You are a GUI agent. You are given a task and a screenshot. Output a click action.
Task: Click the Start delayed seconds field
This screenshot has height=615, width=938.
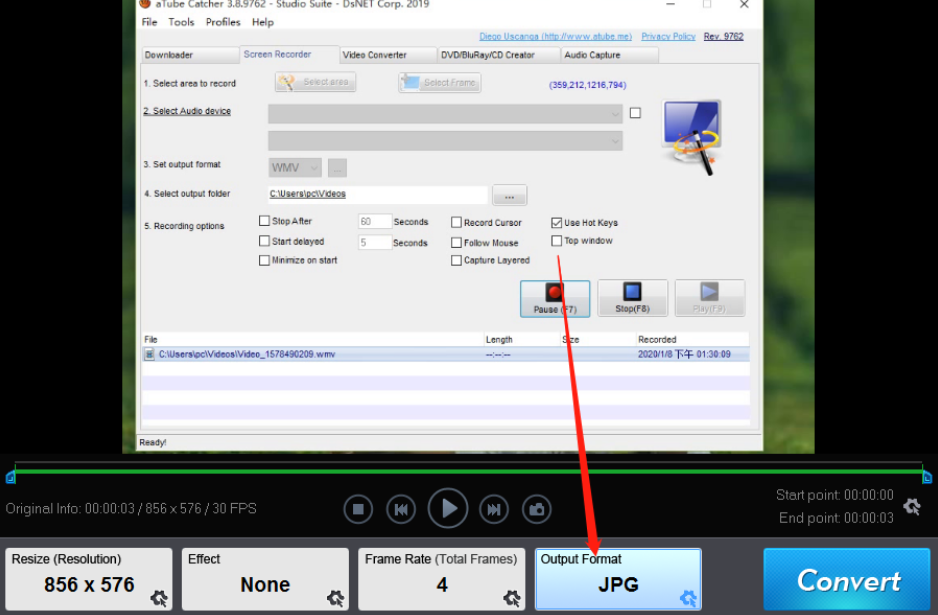pyautogui.click(x=375, y=242)
